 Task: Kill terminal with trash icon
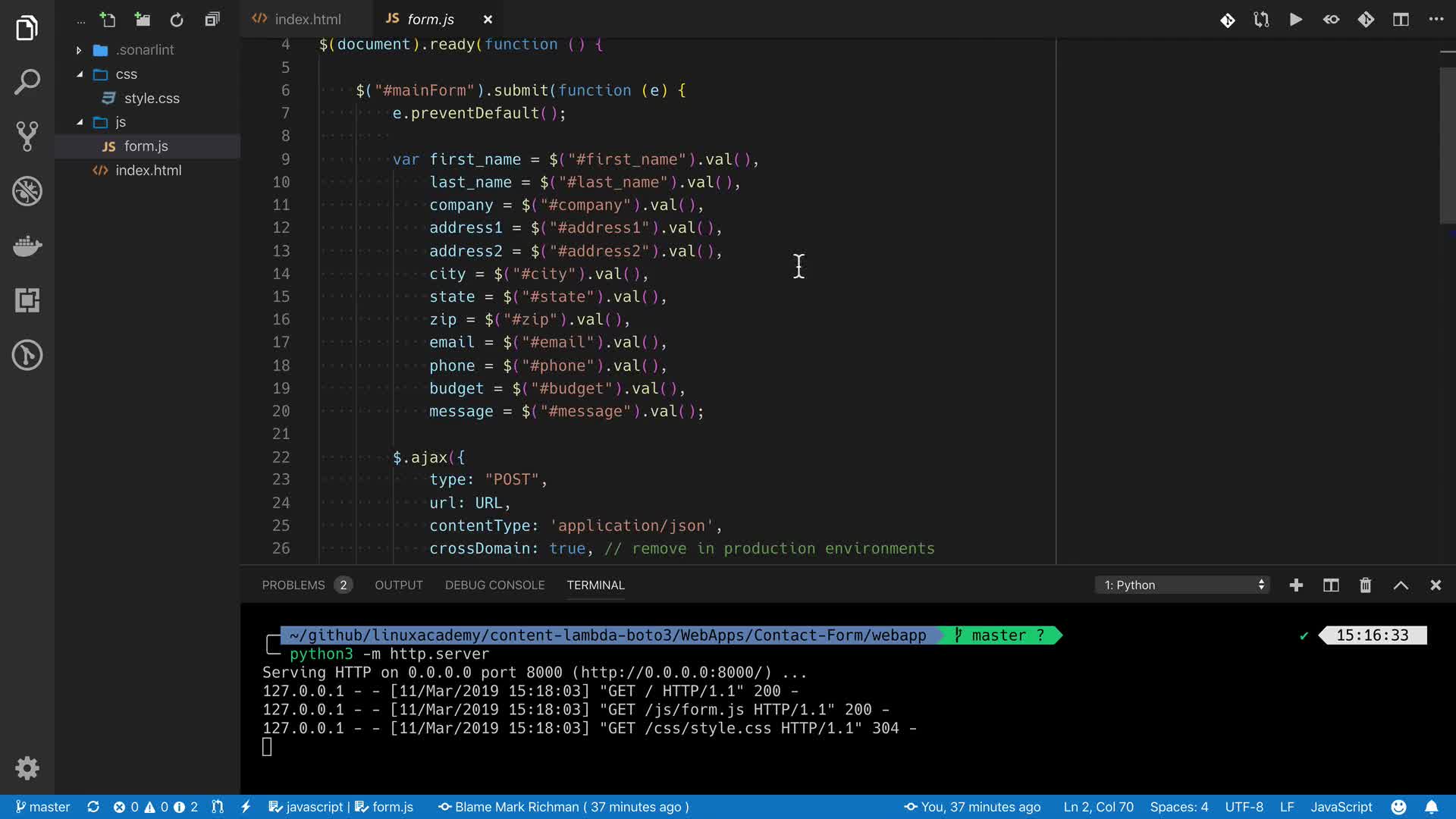coord(1365,585)
